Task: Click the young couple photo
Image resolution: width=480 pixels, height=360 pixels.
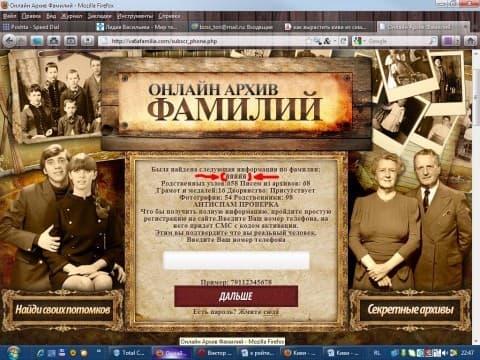Action: click(x=63, y=218)
